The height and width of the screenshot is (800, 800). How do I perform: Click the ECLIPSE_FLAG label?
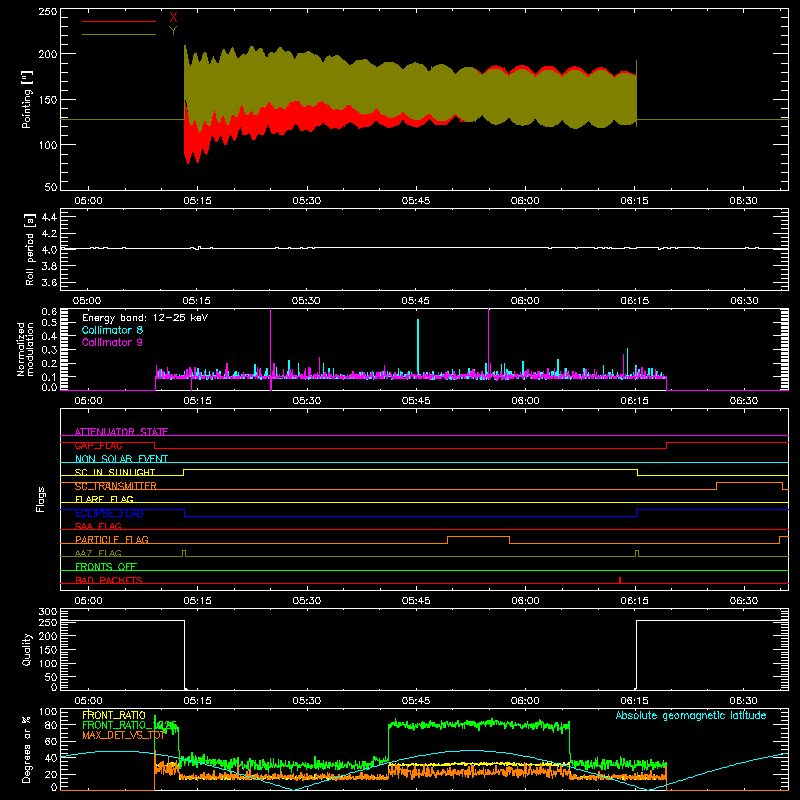109,513
